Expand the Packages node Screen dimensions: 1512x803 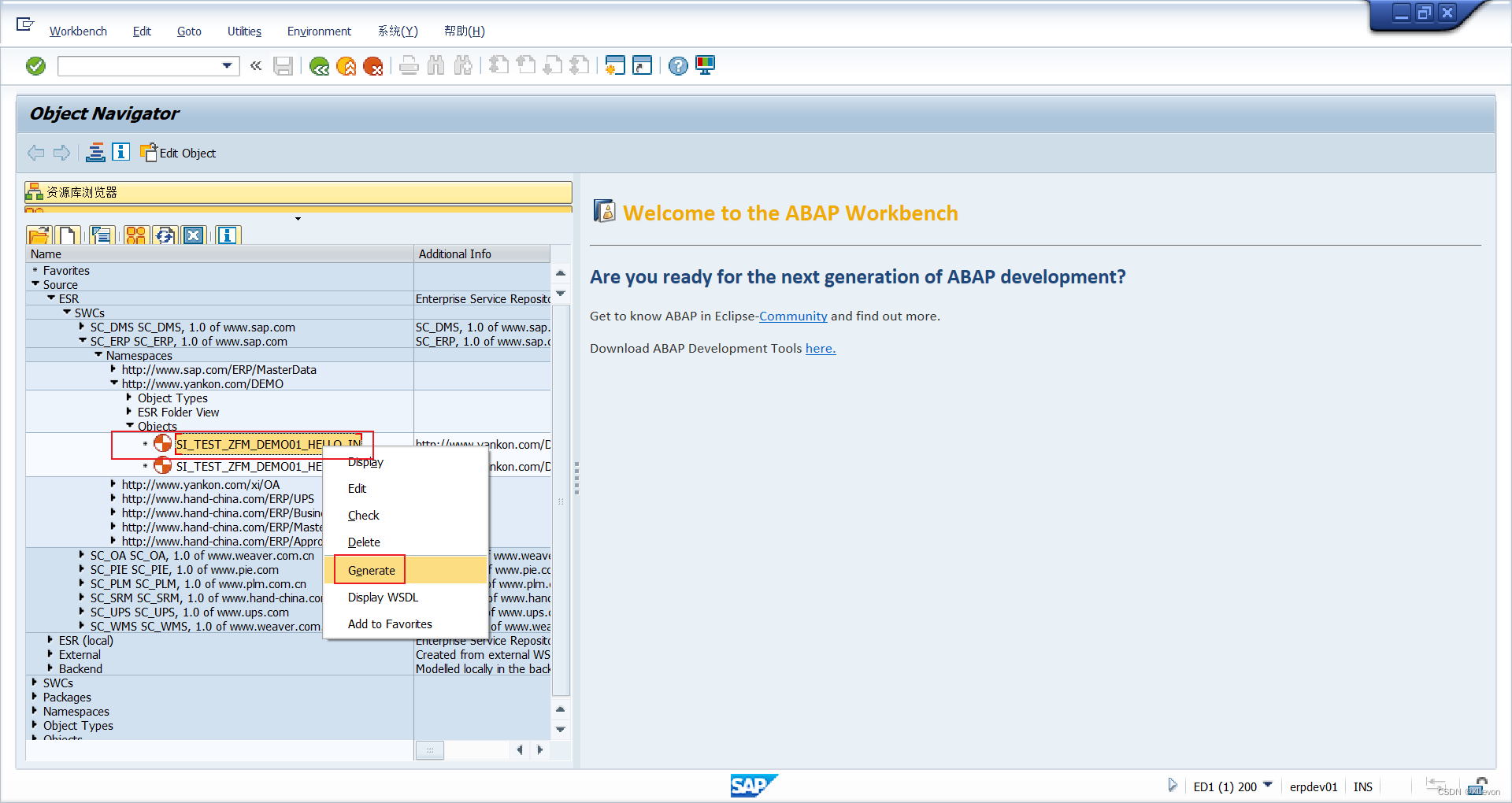[35, 697]
